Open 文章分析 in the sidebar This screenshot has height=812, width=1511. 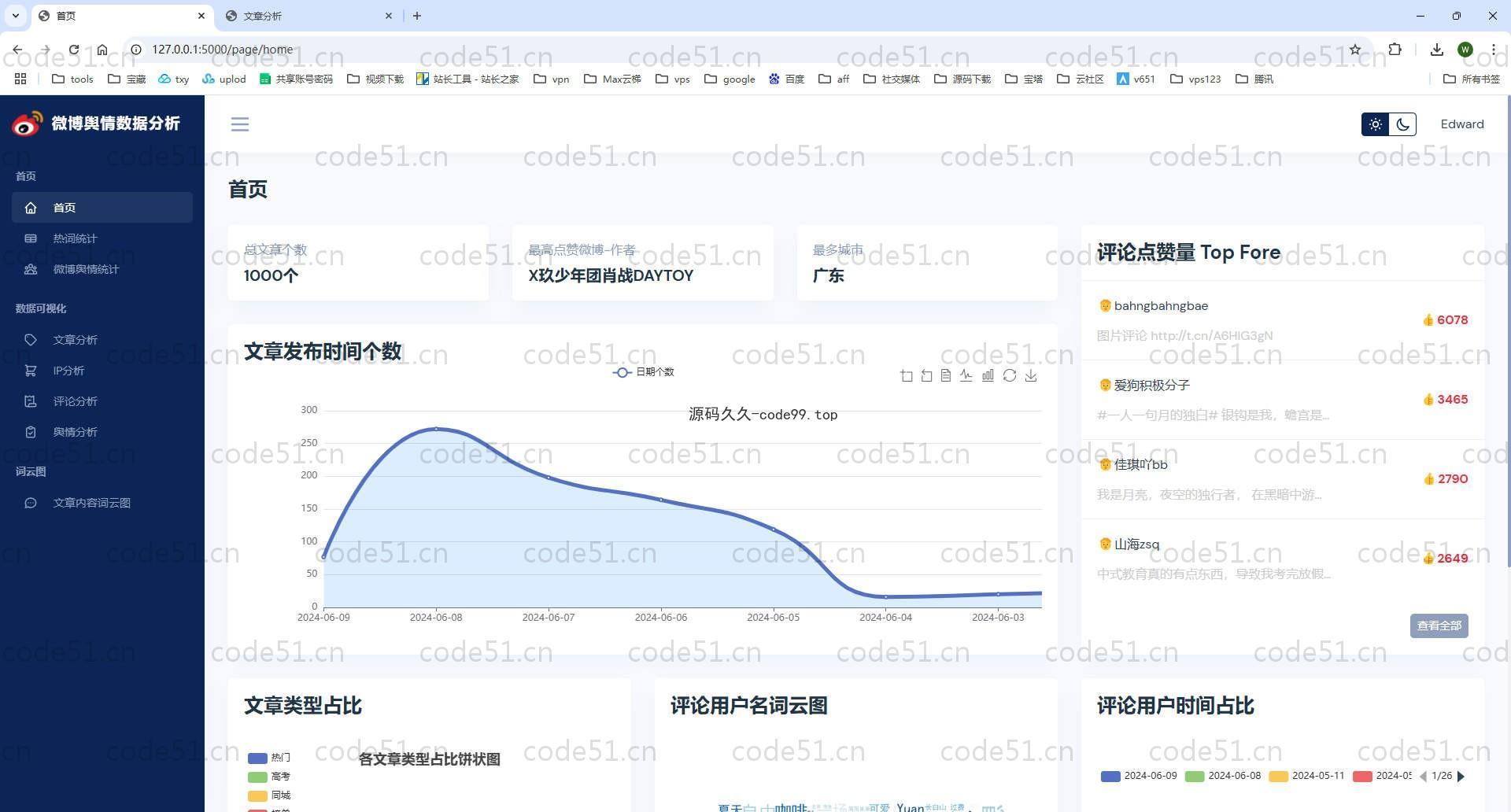click(102, 340)
